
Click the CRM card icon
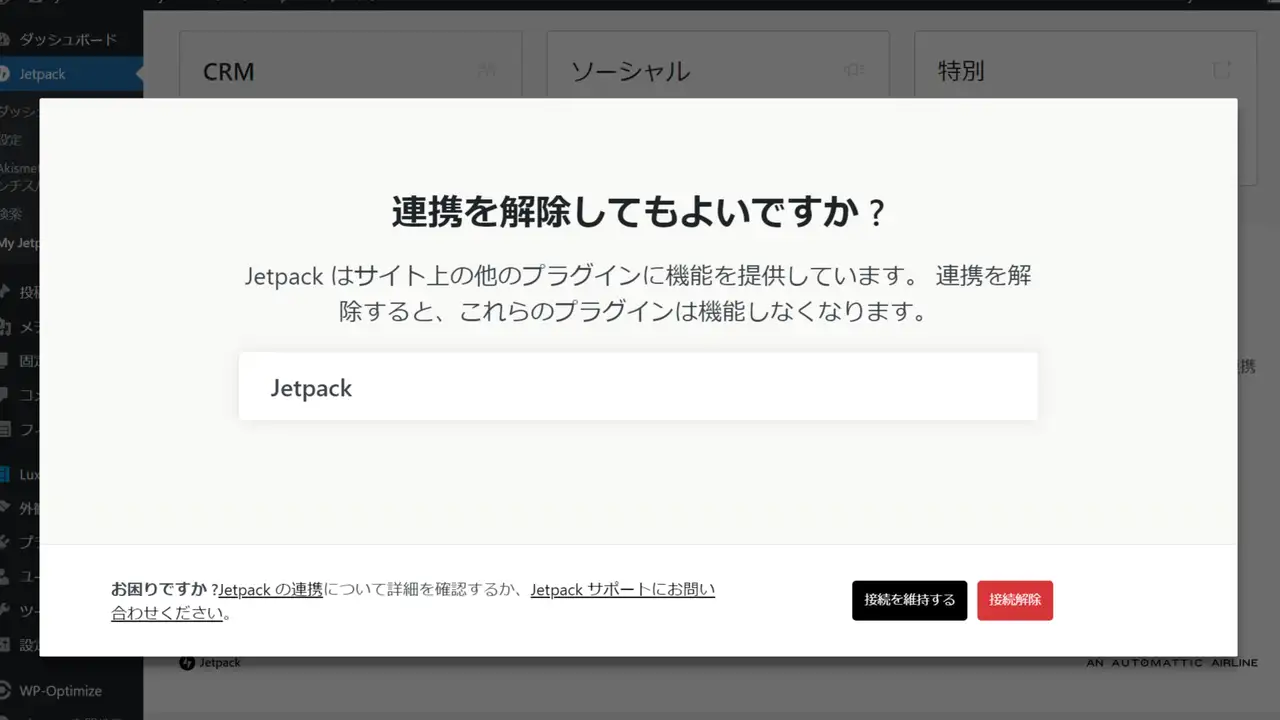coord(488,70)
